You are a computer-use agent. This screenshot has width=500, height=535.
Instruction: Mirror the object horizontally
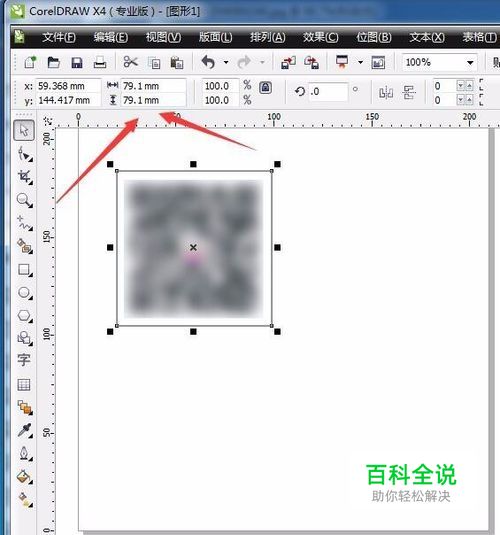coord(386,92)
